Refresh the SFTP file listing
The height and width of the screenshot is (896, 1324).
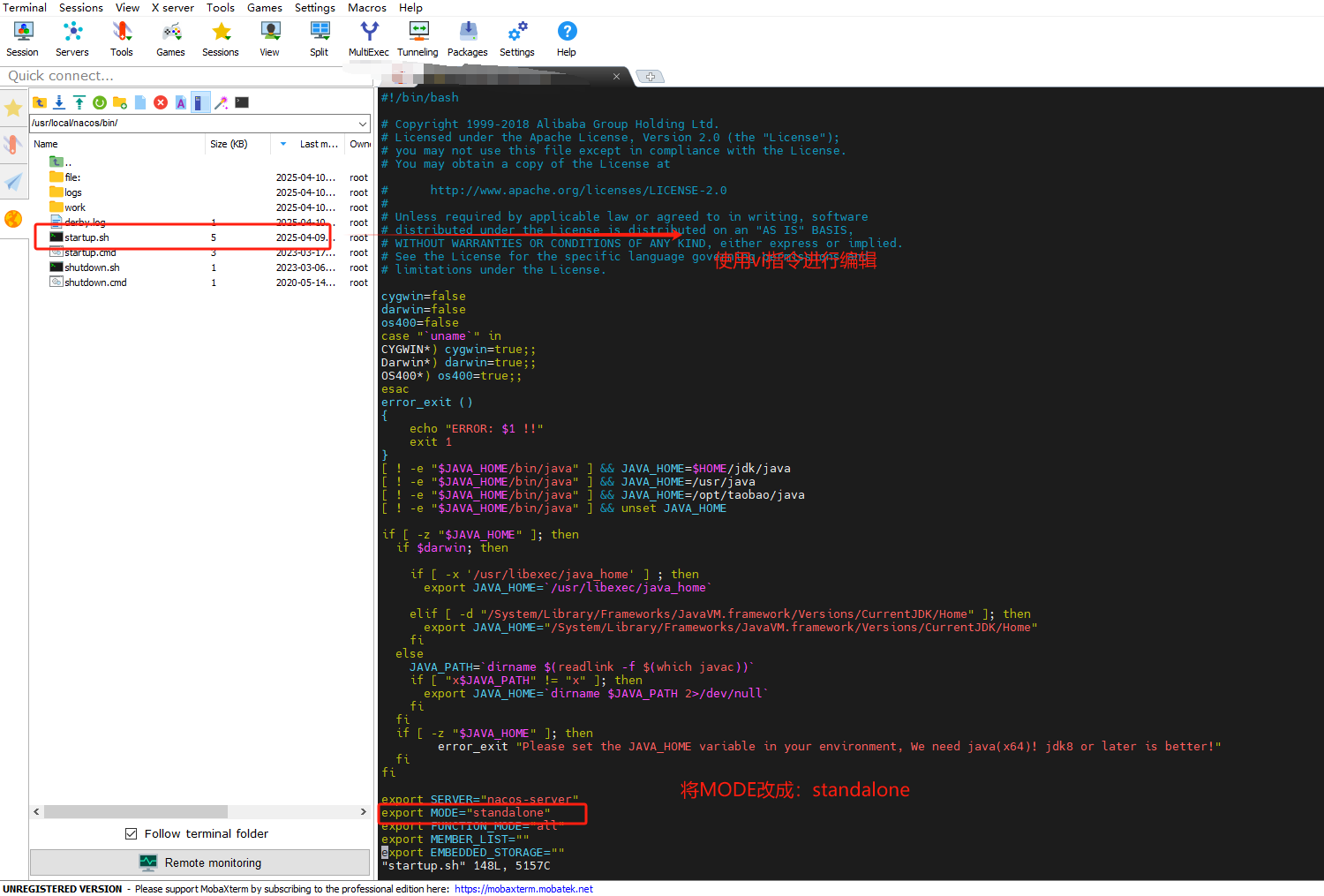click(100, 102)
